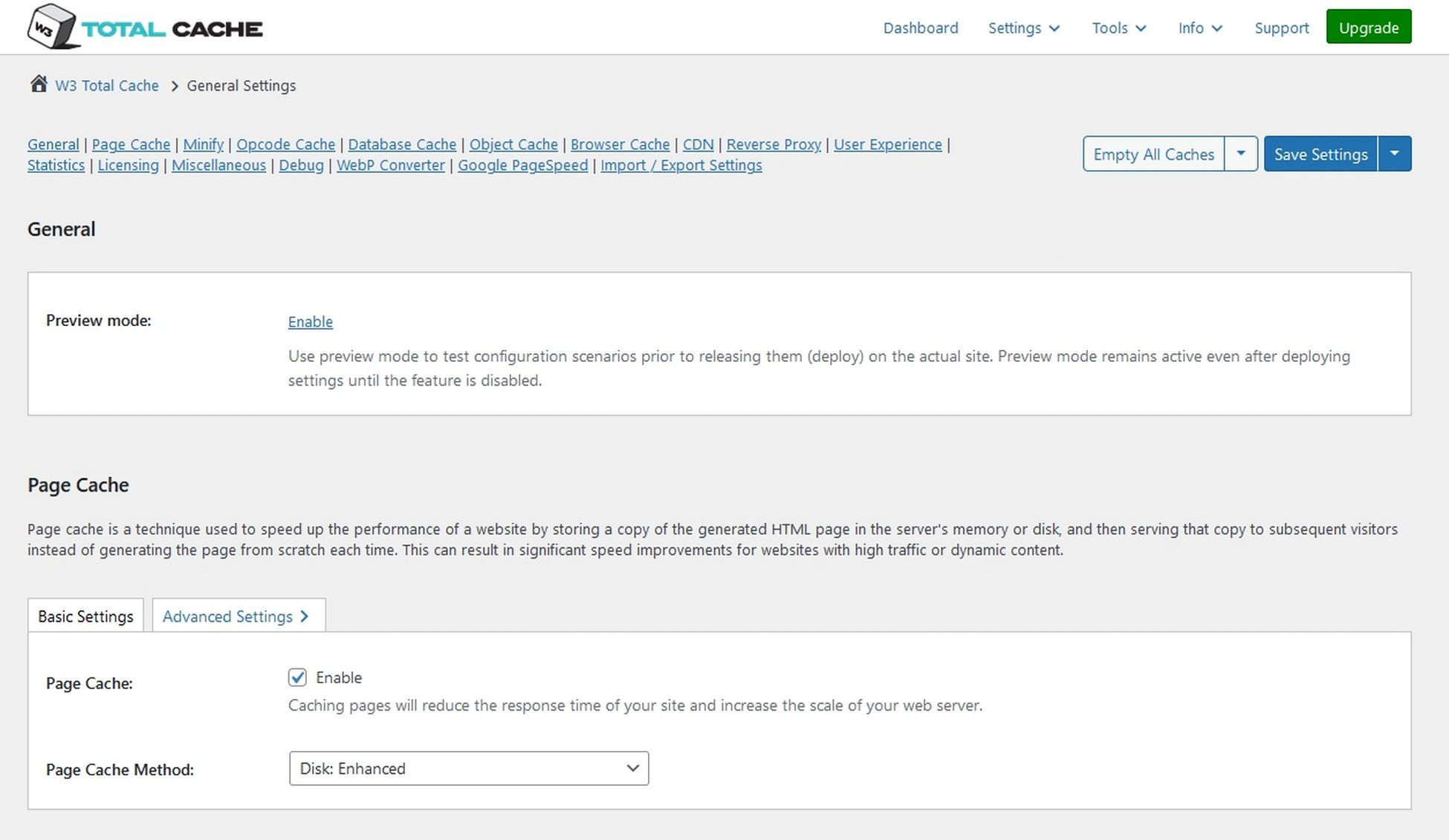Open the Dashboard menu item

coord(921,27)
